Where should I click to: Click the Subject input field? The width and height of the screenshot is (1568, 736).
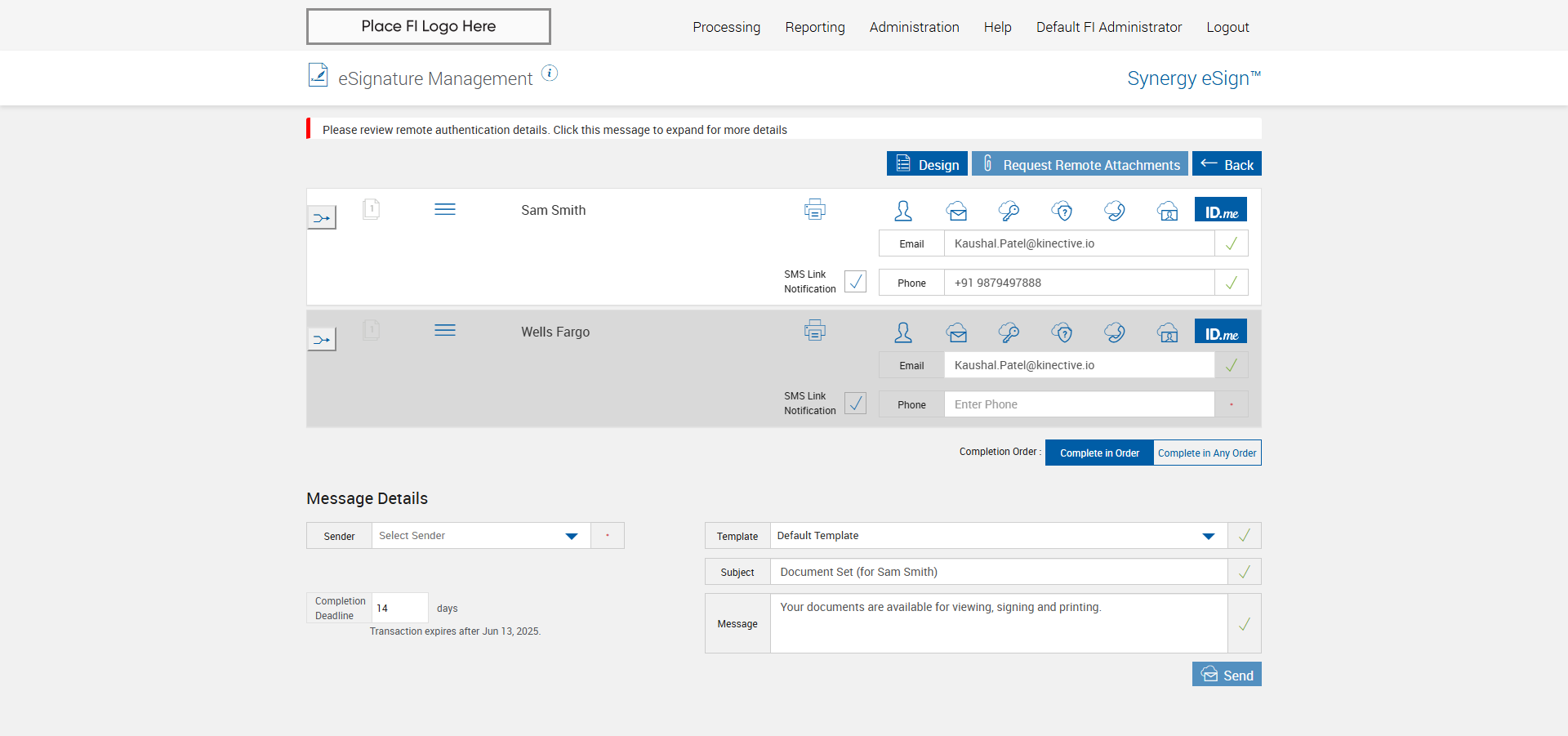point(999,572)
